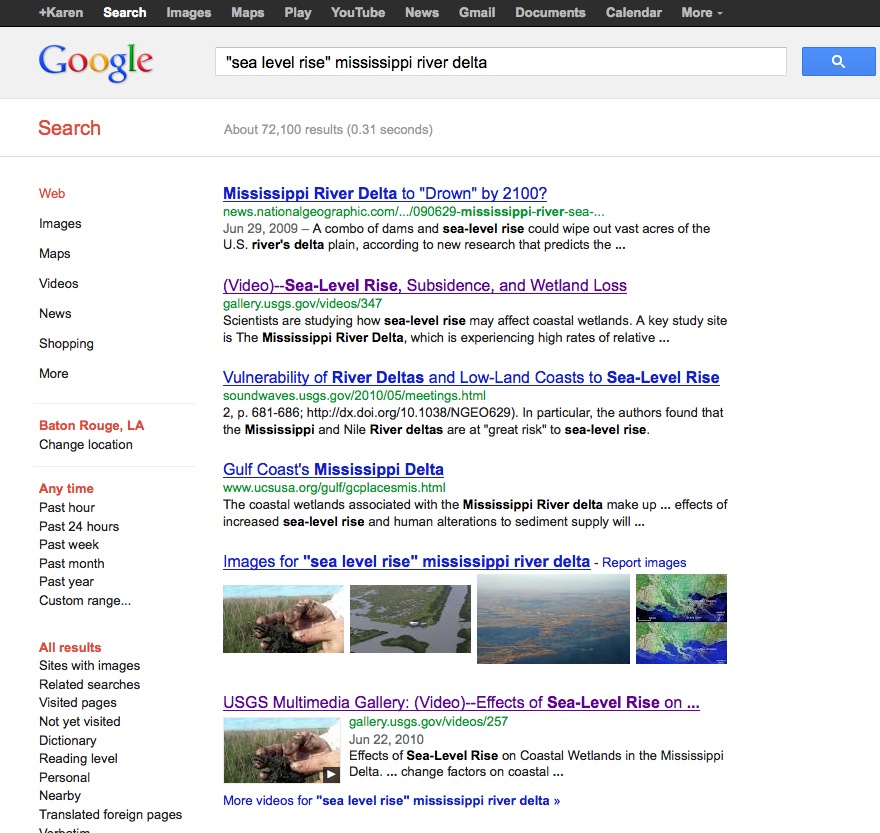Switch to Shopping results in sidebar
The height and width of the screenshot is (833, 880).
[66, 344]
